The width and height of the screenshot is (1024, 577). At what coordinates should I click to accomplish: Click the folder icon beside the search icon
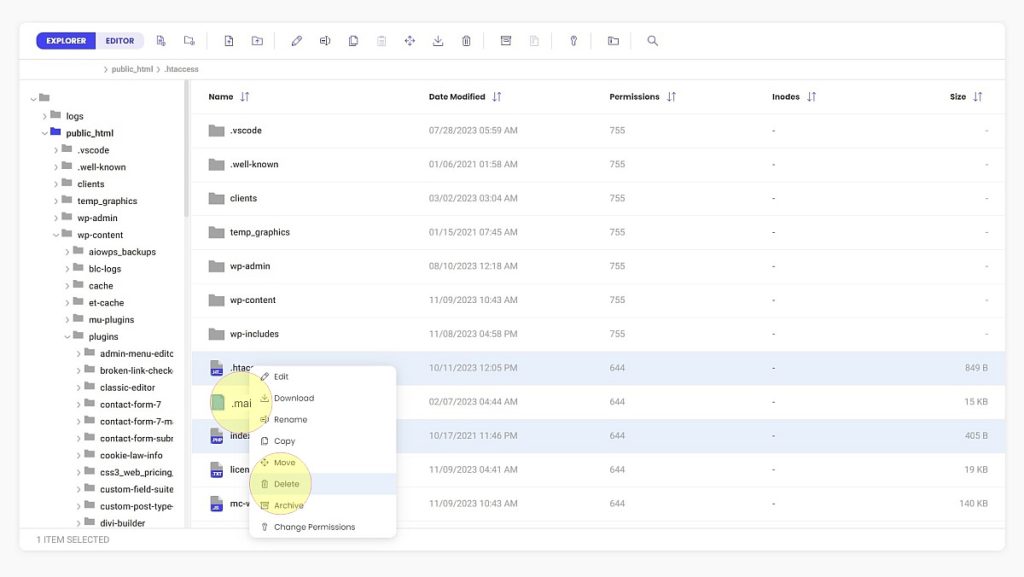[x=613, y=40]
